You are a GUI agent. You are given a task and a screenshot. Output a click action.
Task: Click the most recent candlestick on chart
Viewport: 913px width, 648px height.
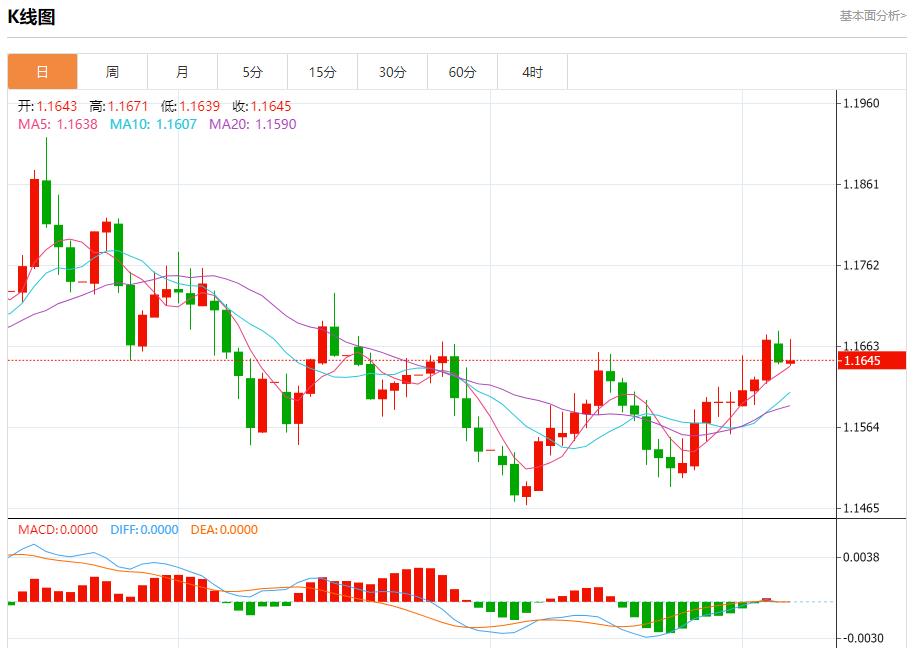coord(790,360)
